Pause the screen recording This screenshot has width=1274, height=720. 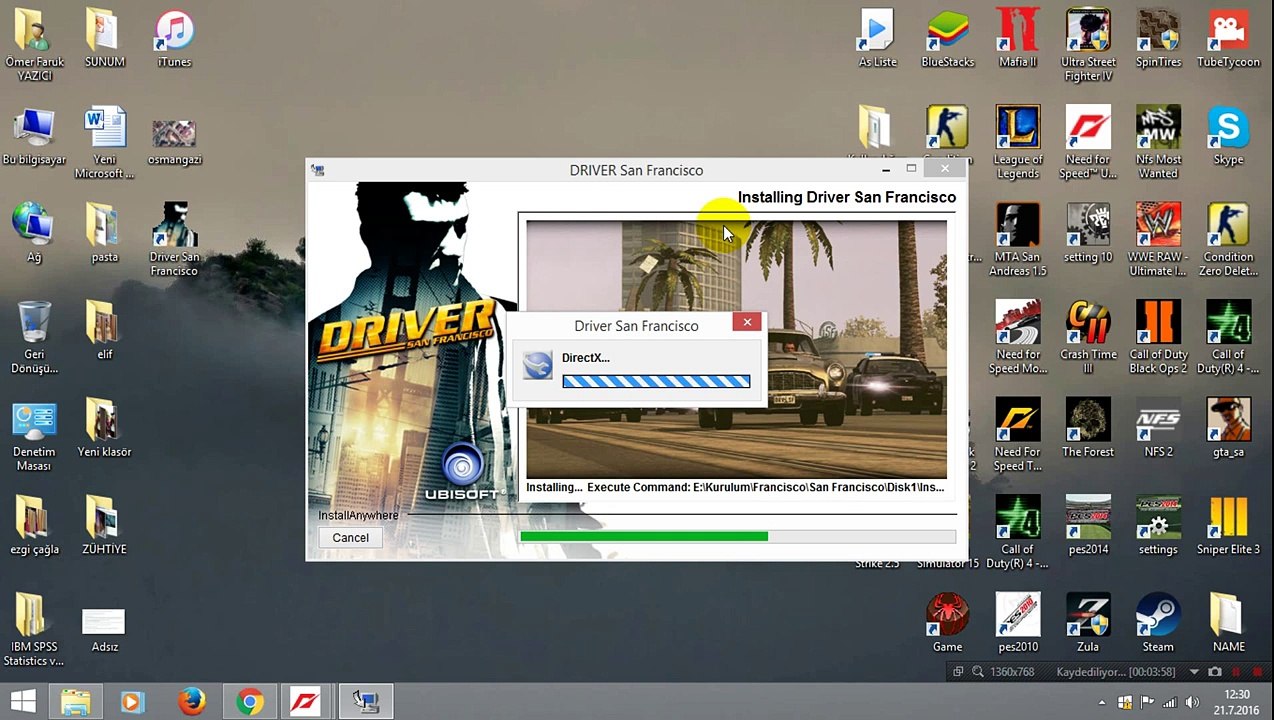[x=1236, y=672]
